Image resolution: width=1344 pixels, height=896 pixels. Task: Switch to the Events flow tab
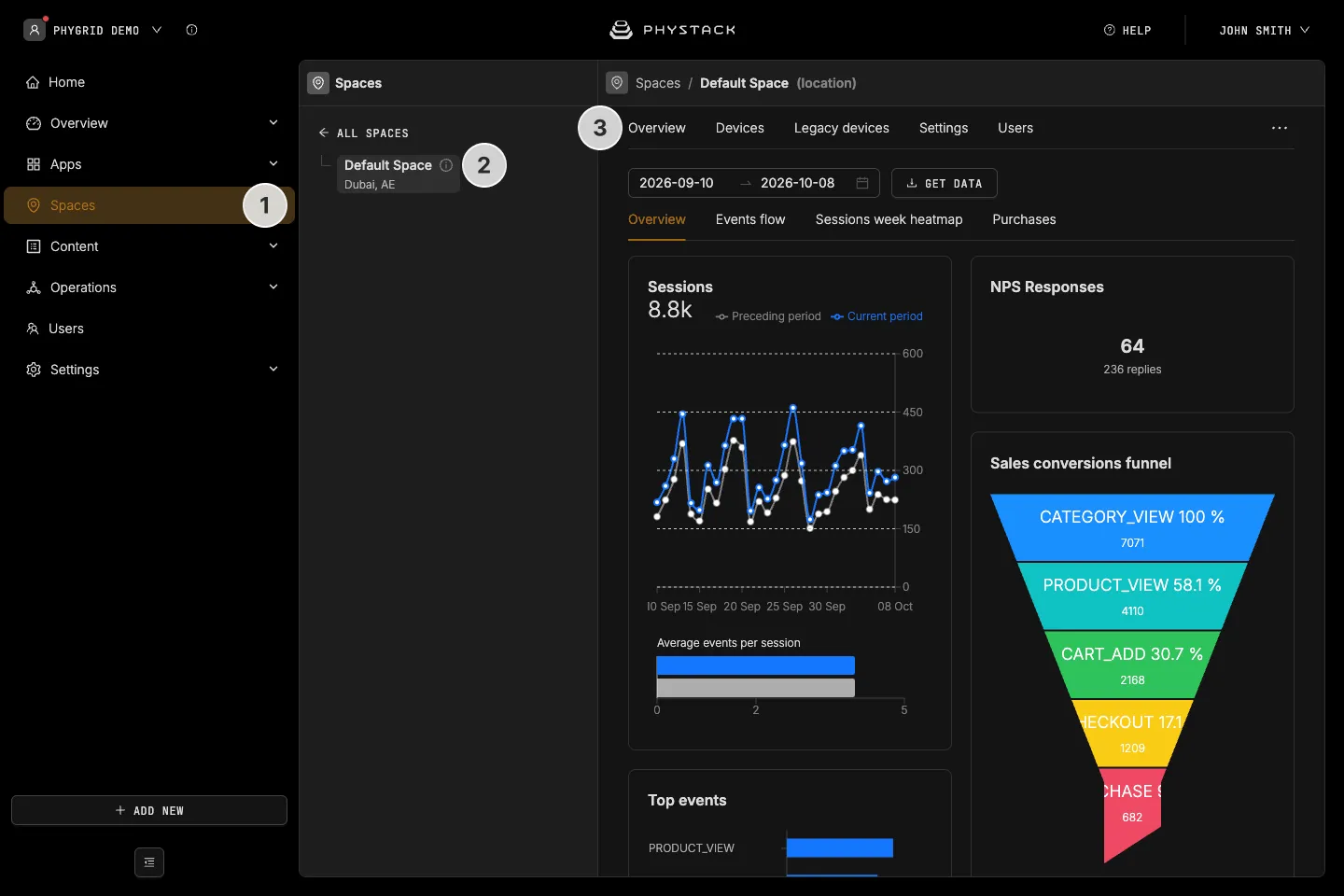[x=750, y=219]
